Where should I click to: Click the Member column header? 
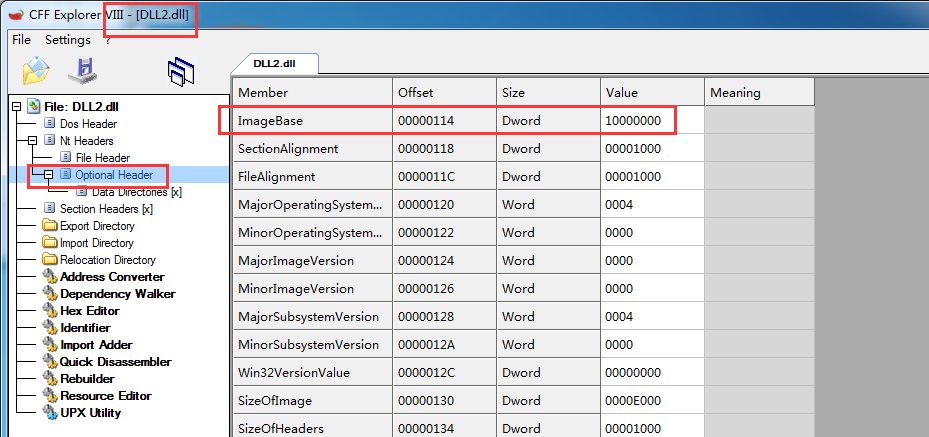[x=312, y=92]
